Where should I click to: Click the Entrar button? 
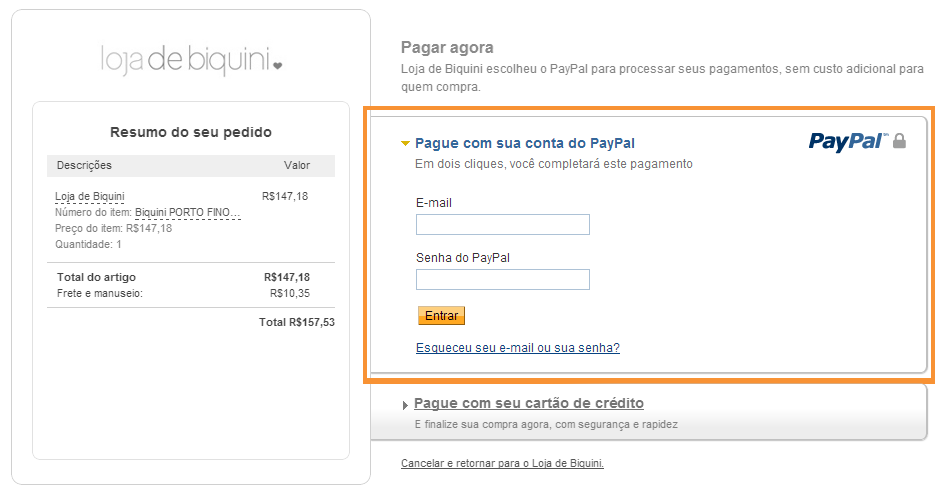(441, 316)
